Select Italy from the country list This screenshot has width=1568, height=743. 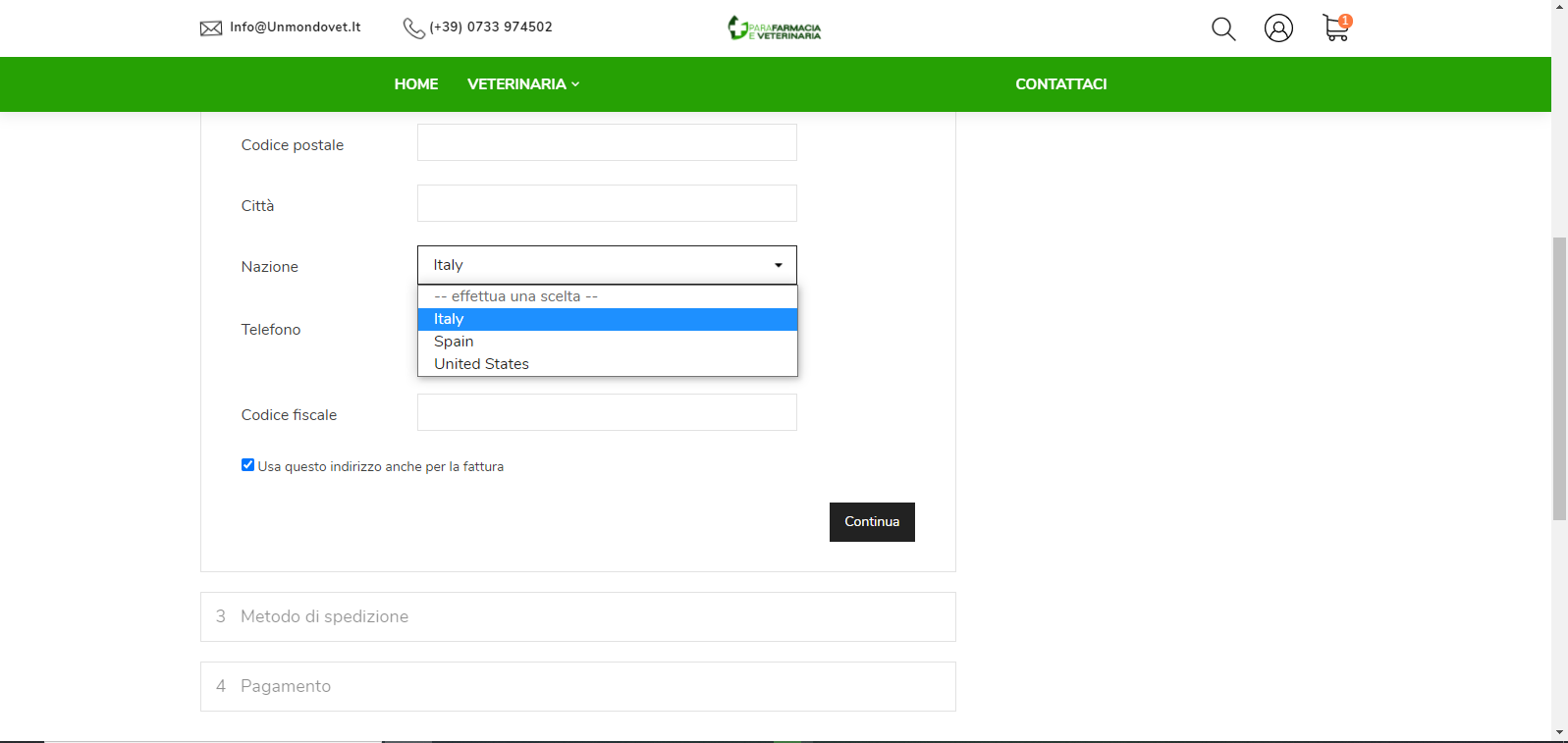coord(607,319)
